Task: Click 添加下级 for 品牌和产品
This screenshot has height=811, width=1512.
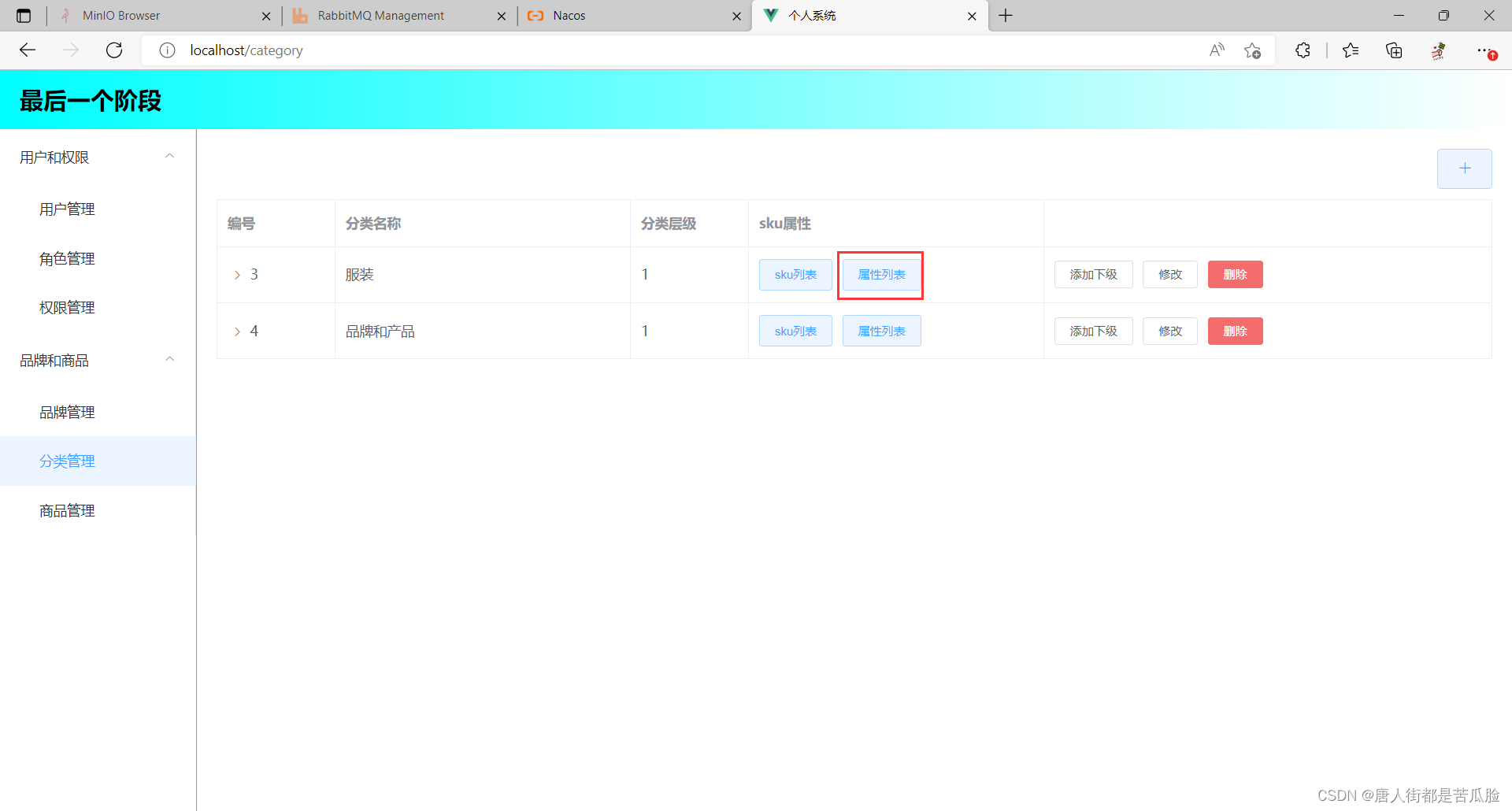Action: pos(1093,331)
